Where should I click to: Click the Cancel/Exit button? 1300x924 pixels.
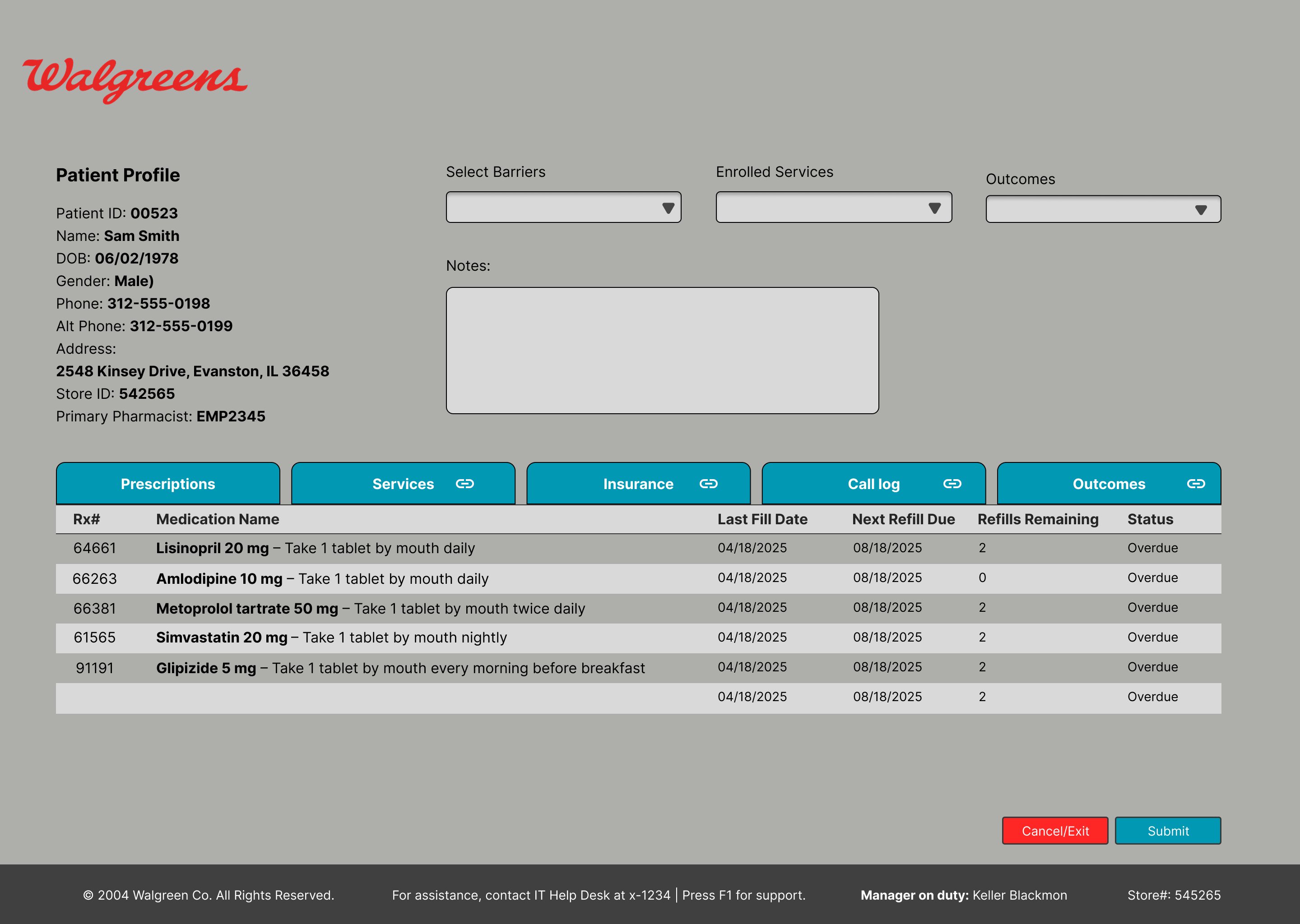click(x=1055, y=831)
